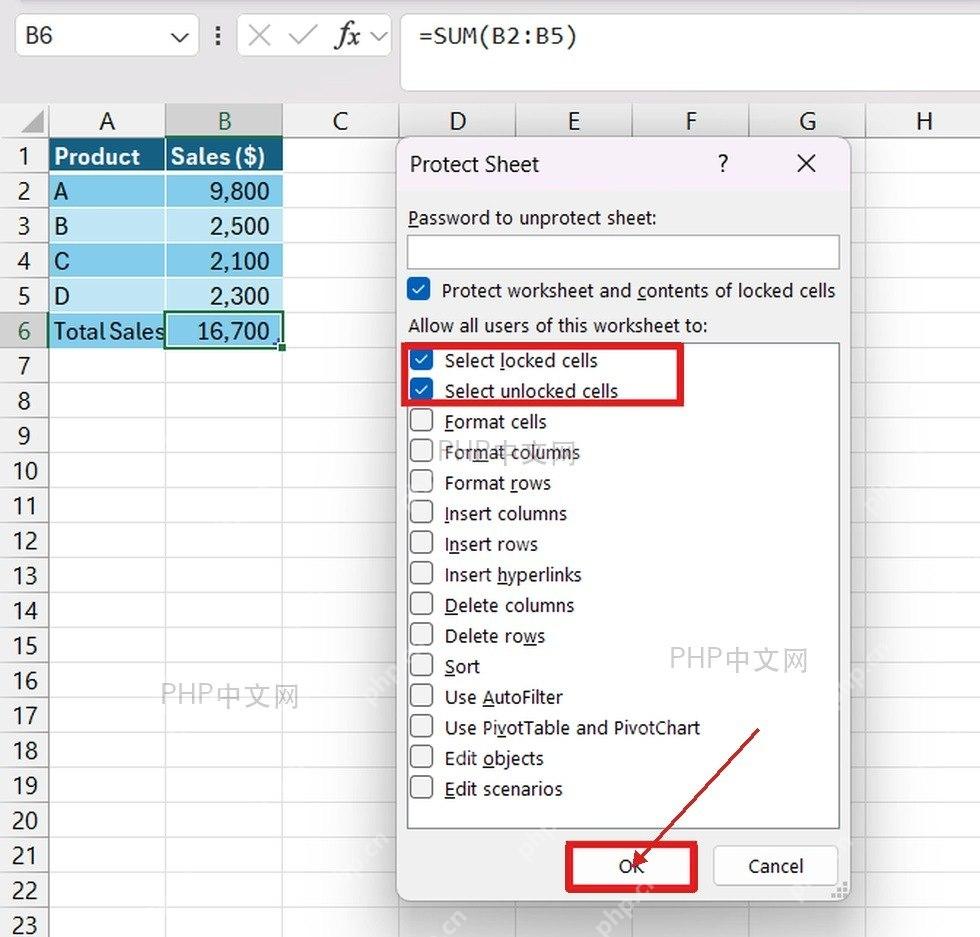Select row 10 header
Viewport: 980px width, 937px height.
[24, 471]
